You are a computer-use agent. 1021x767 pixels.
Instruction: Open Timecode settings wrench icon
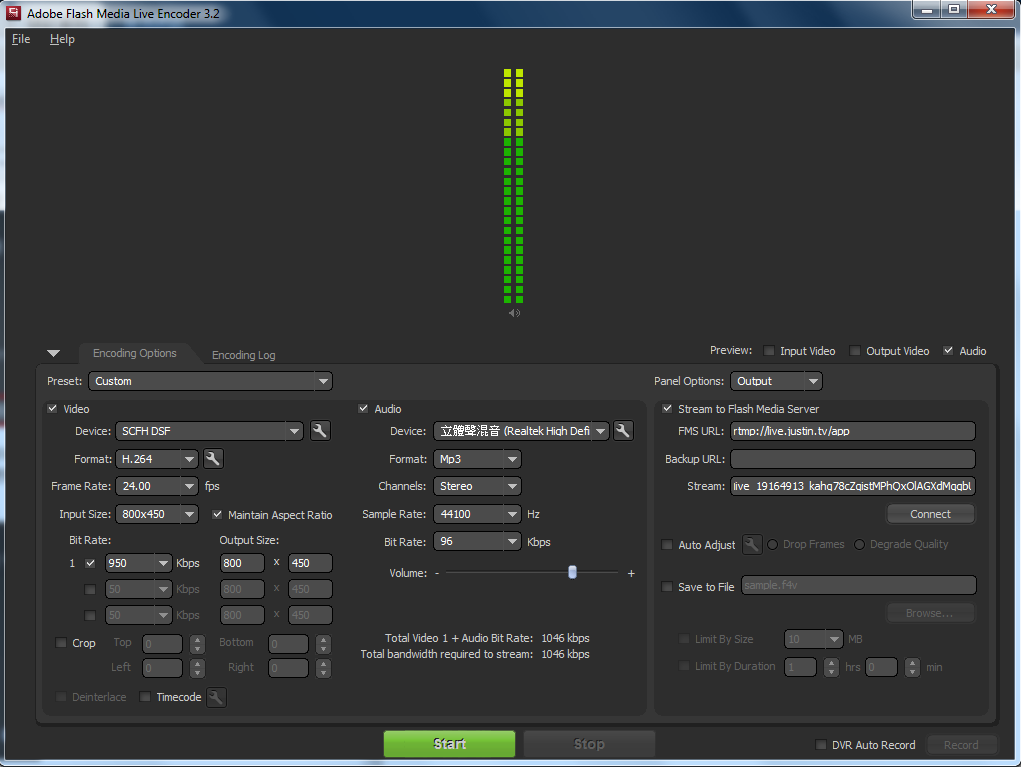[216, 697]
